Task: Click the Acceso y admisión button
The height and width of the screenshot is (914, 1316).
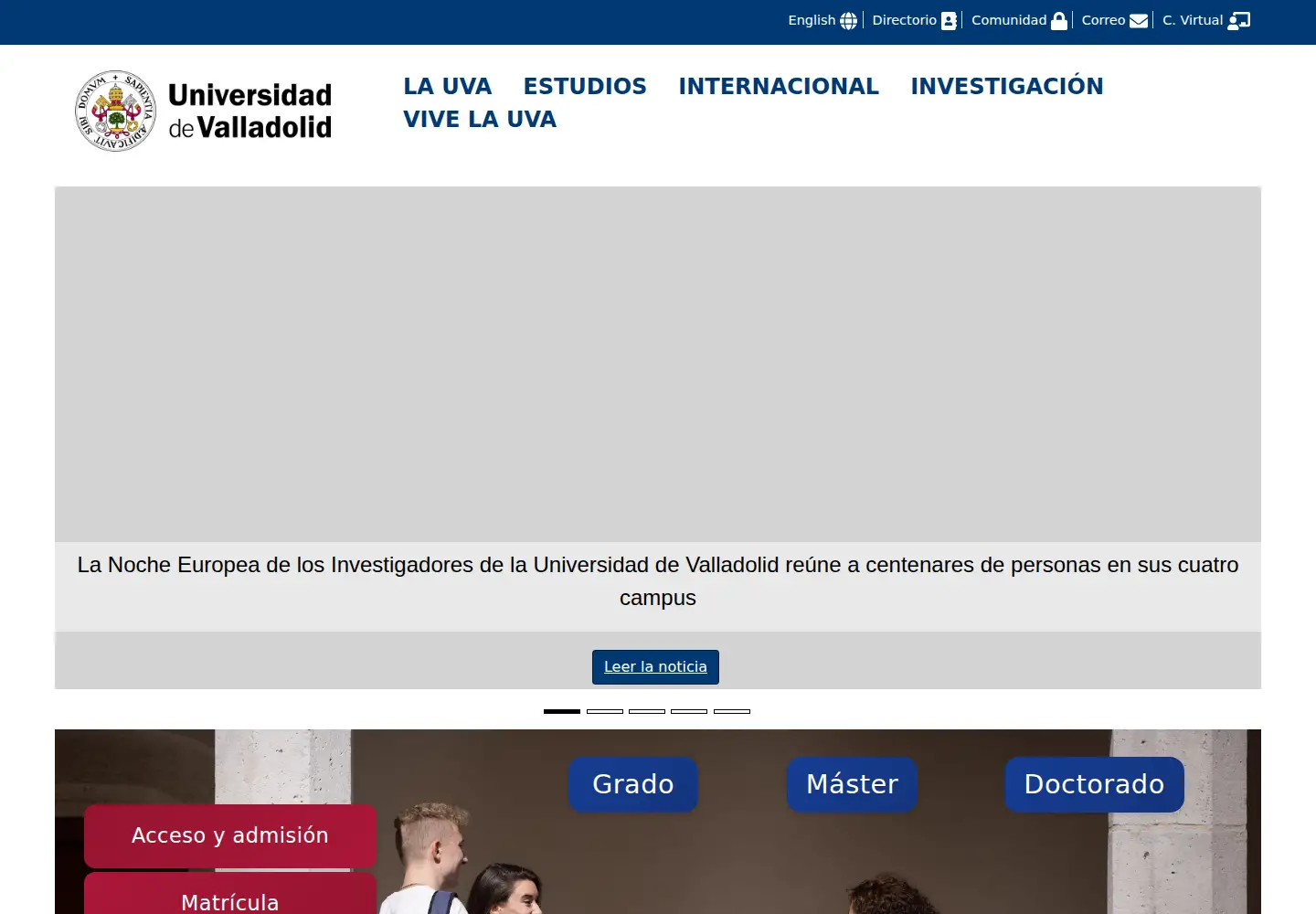Action: coord(230,835)
